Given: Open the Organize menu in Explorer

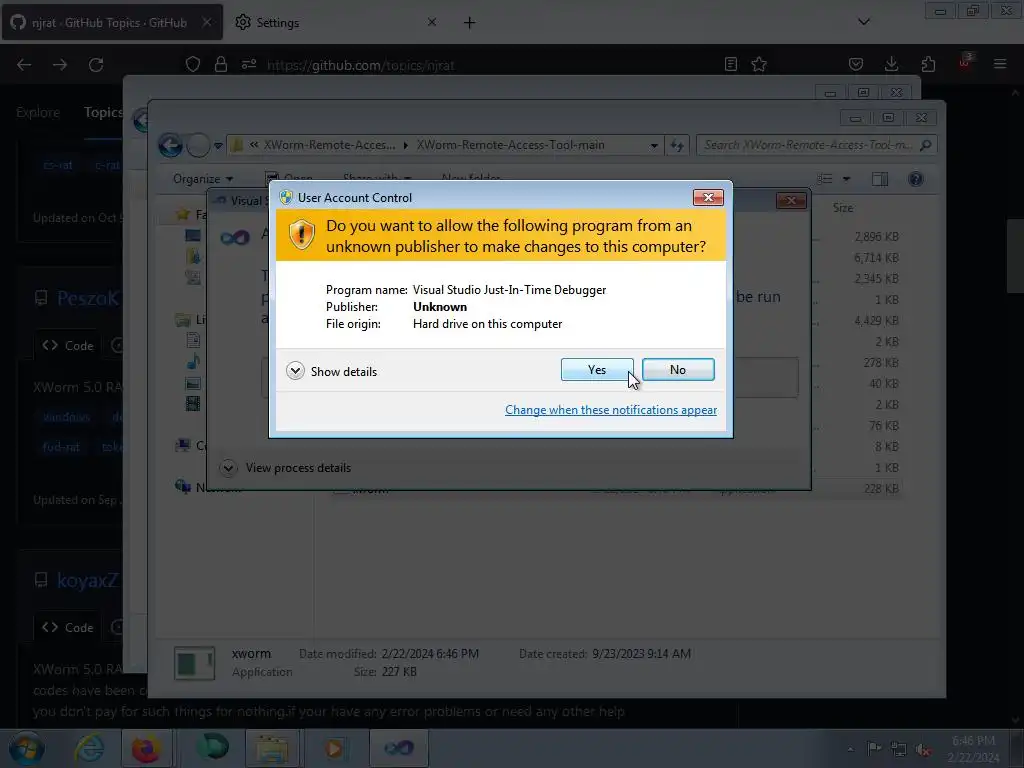Looking at the screenshot, I should (x=202, y=179).
